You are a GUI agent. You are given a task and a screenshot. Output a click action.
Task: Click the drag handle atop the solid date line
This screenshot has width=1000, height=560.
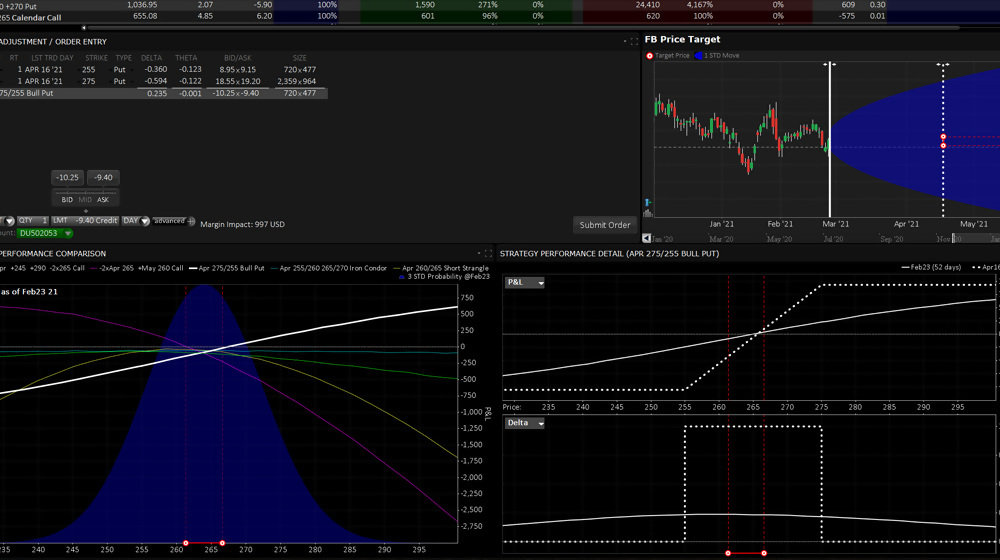pos(829,65)
